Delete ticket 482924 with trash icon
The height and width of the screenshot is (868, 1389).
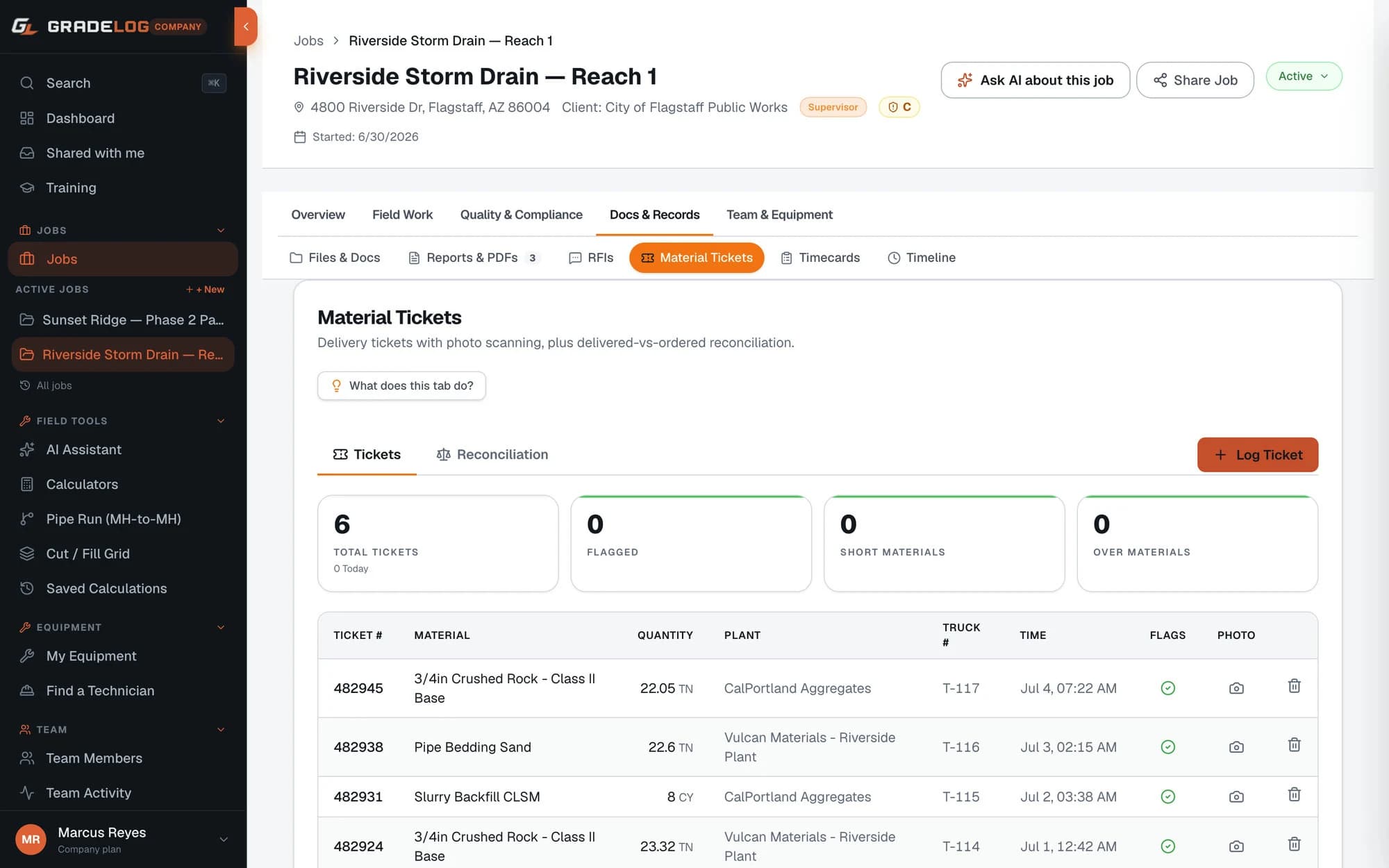click(1295, 844)
